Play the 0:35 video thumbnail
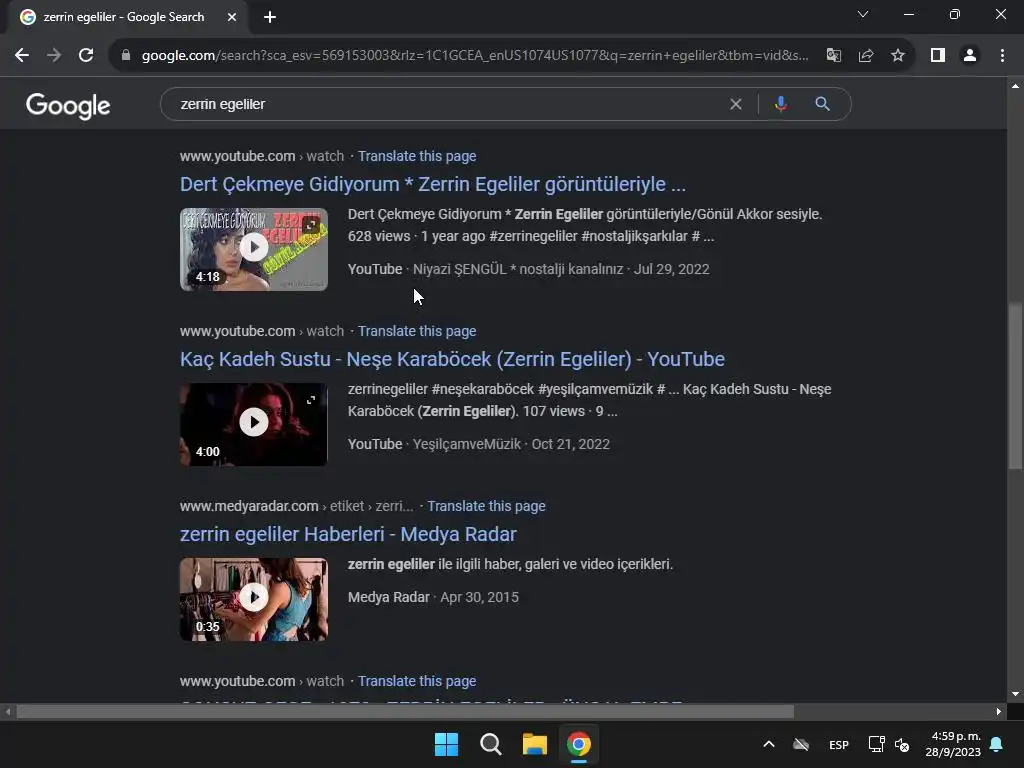This screenshot has width=1024, height=768. point(254,599)
